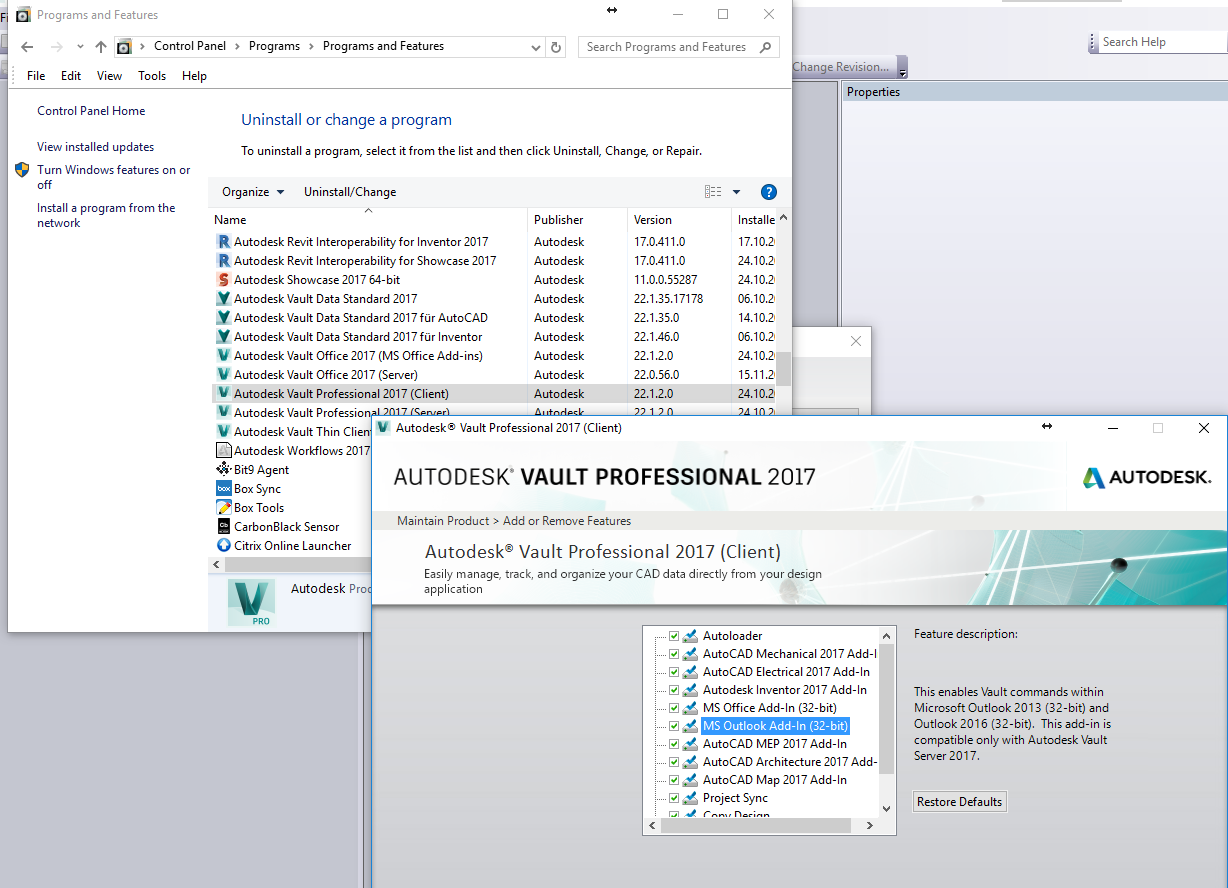Open the Tools menu
This screenshot has height=888, width=1228.
[x=151, y=75]
